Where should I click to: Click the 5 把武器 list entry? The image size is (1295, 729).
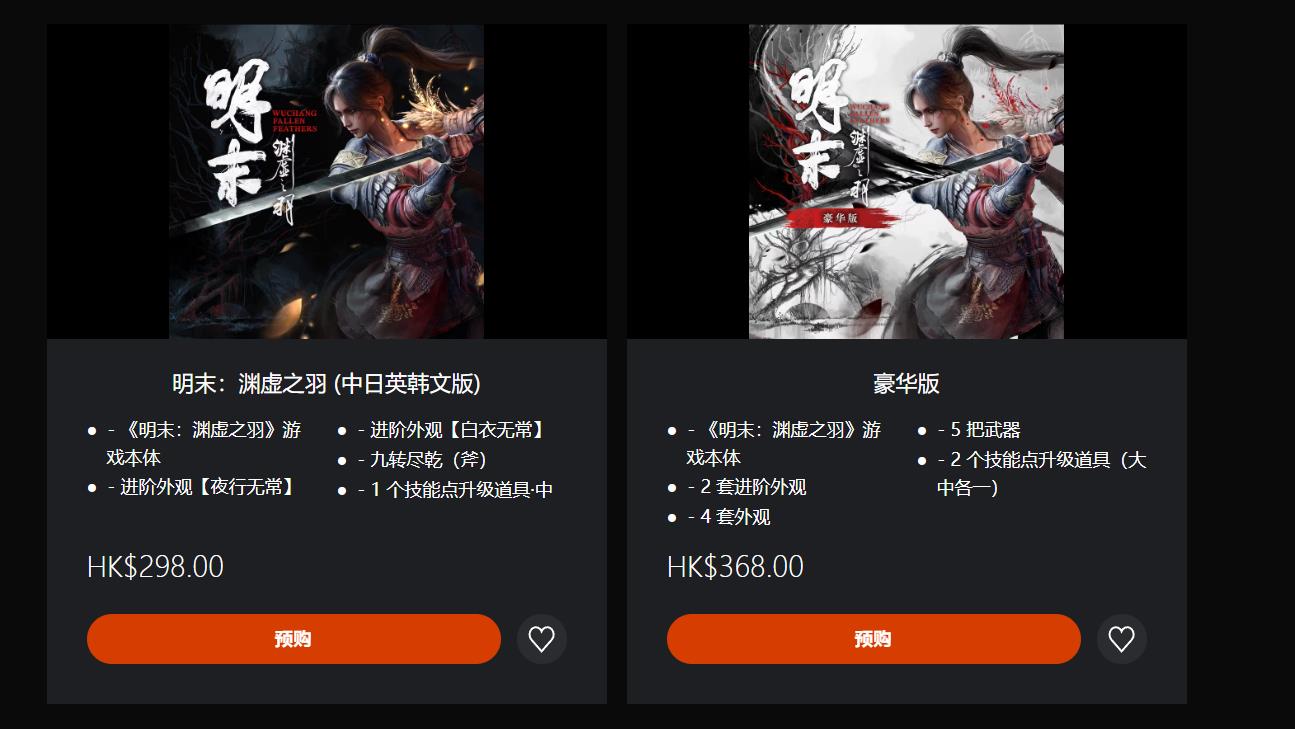click(978, 430)
